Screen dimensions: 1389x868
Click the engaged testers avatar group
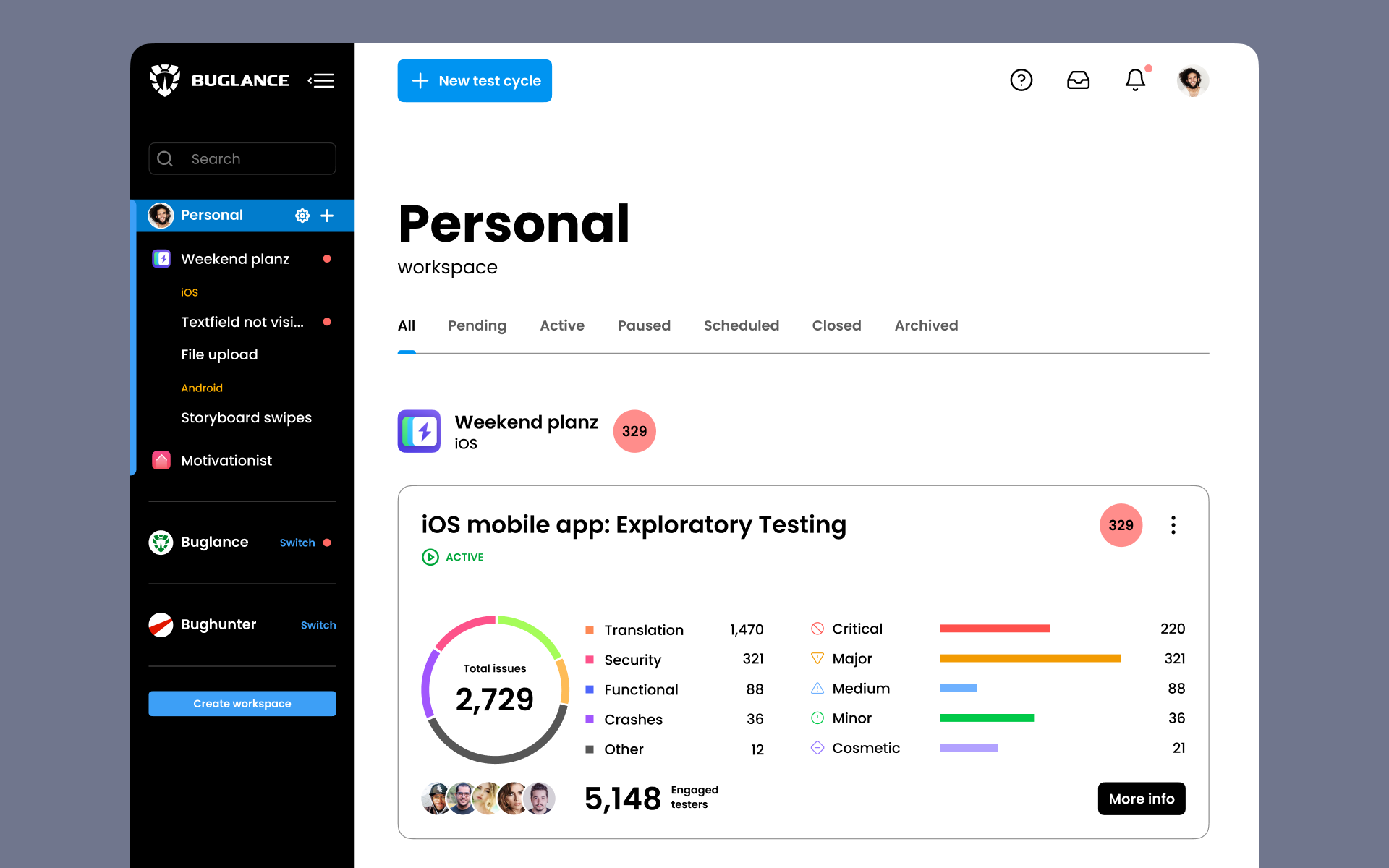[488, 799]
